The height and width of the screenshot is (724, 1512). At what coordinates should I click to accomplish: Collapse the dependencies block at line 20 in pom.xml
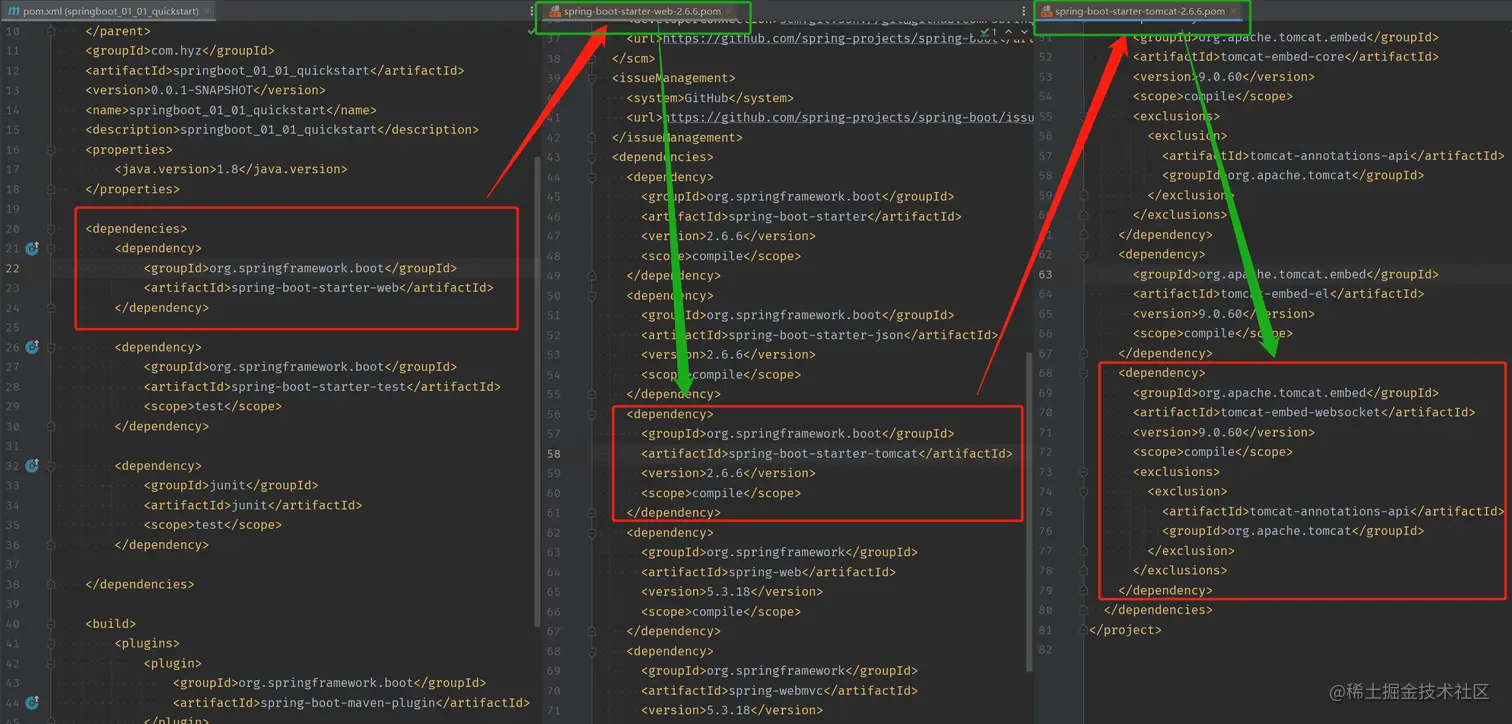tap(50, 228)
